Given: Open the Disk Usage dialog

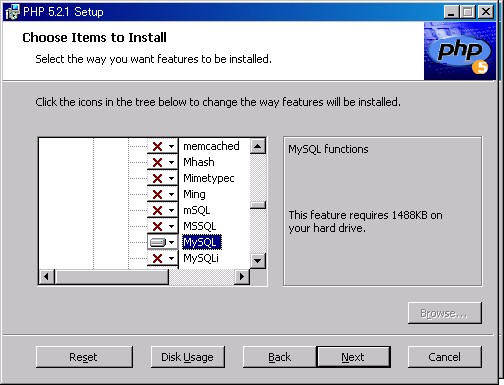Looking at the screenshot, I should pos(188,357).
